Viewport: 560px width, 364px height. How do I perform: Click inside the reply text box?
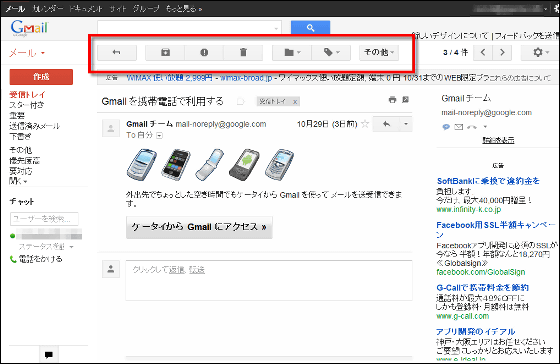[x=269, y=280]
